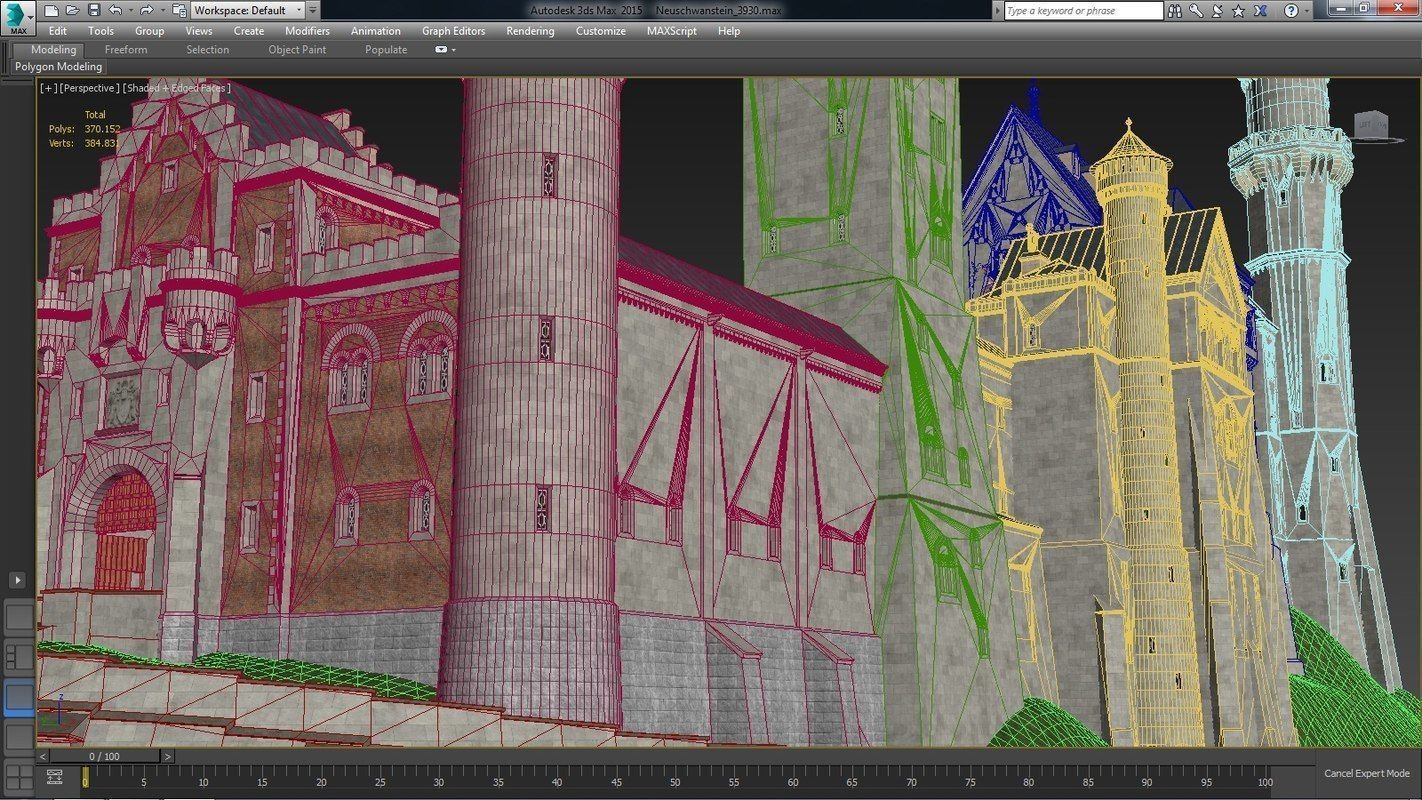Step time slider forward with right arrow
The height and width of the screenshot is (800, 1422).
tap(167, 756)
